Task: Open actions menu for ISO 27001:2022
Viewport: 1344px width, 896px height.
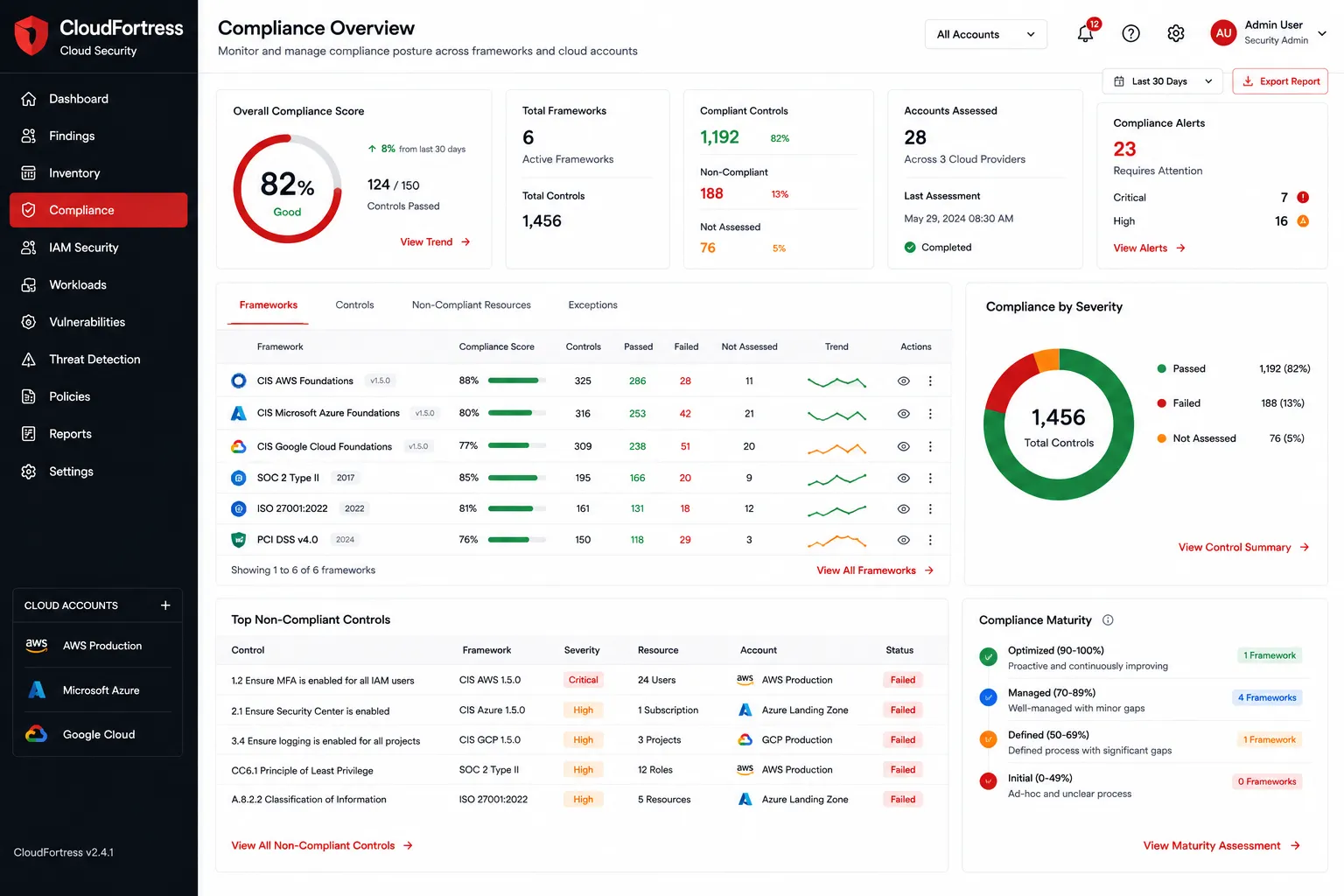Action: coord(930,509)
